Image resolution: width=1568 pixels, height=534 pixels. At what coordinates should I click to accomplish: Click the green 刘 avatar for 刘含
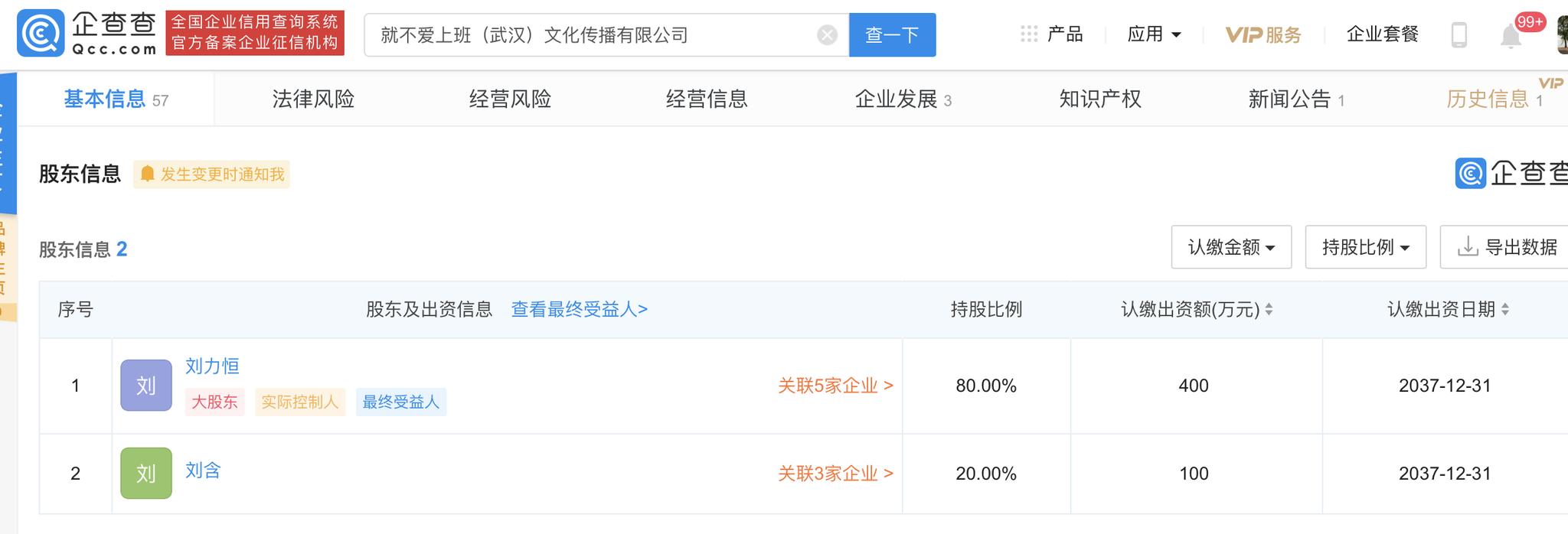146,473
